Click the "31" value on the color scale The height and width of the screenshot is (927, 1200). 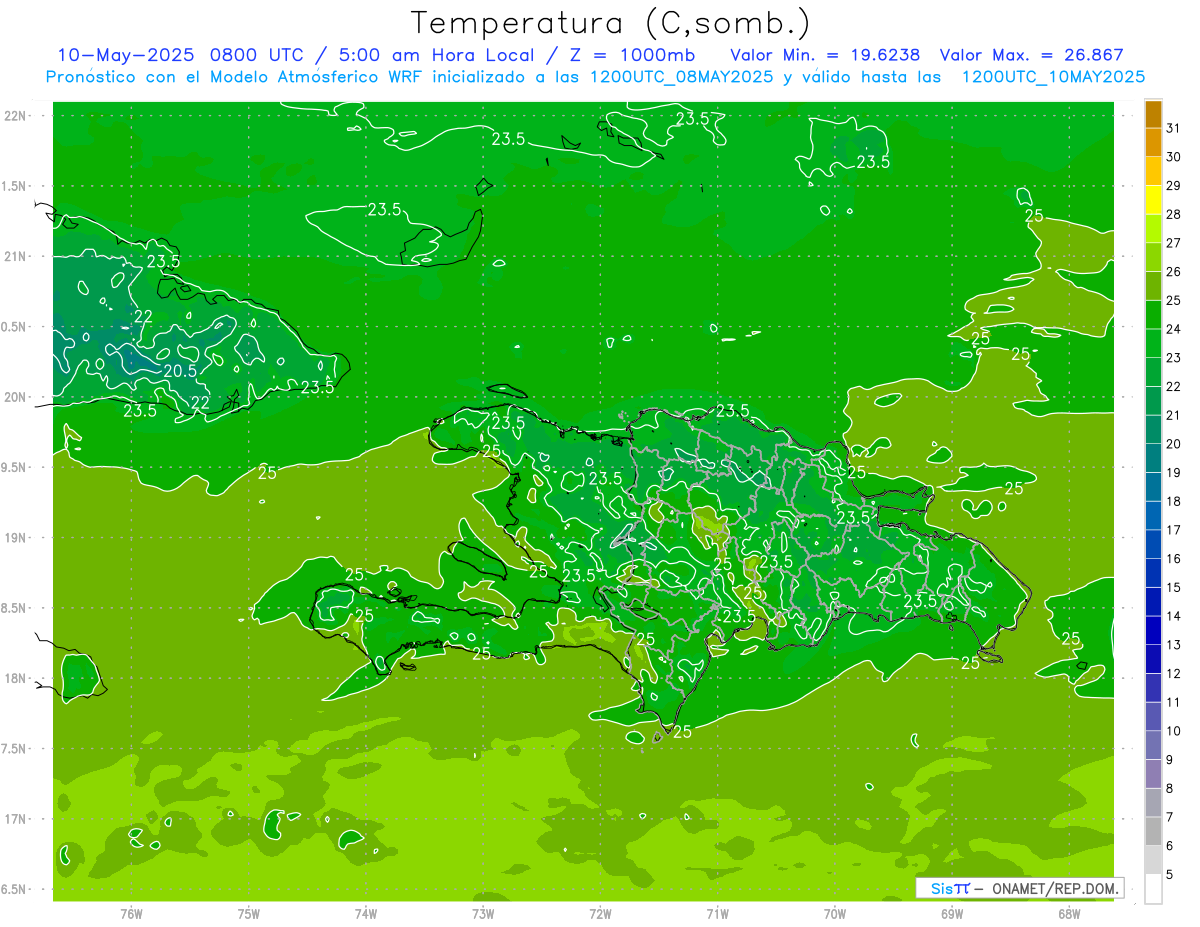[x=1174, y=128]
